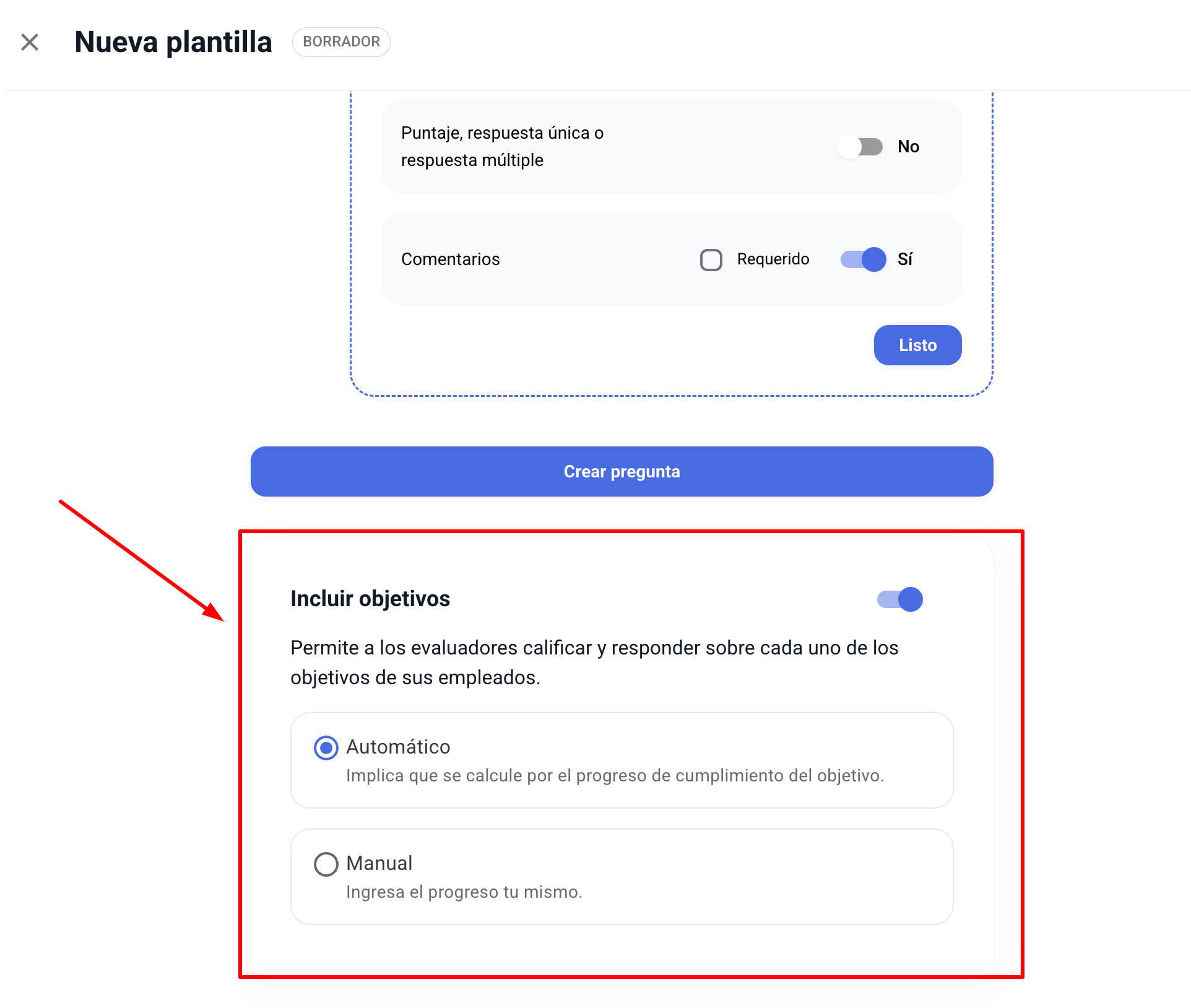Click the "Comentarios" row label
Image resolution: width=1191 pixels, height=1008 pixels.
450,259
